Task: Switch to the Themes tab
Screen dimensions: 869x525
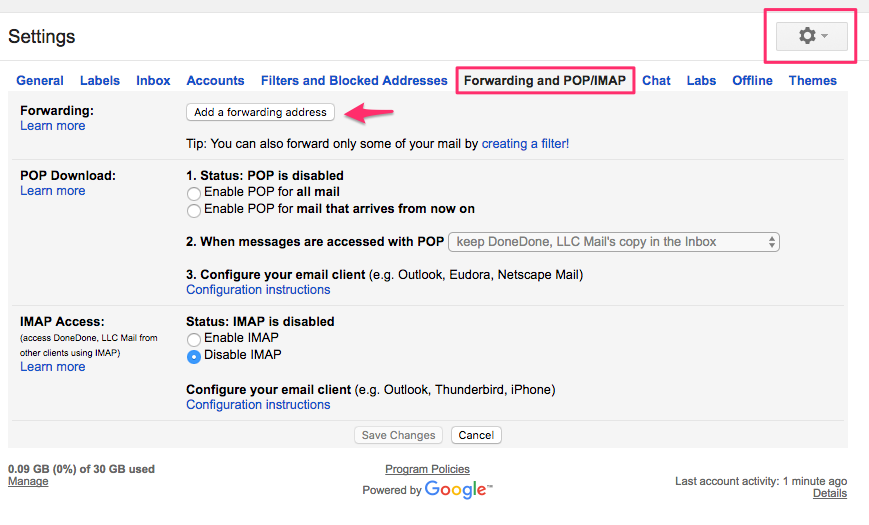Action: 812,81
